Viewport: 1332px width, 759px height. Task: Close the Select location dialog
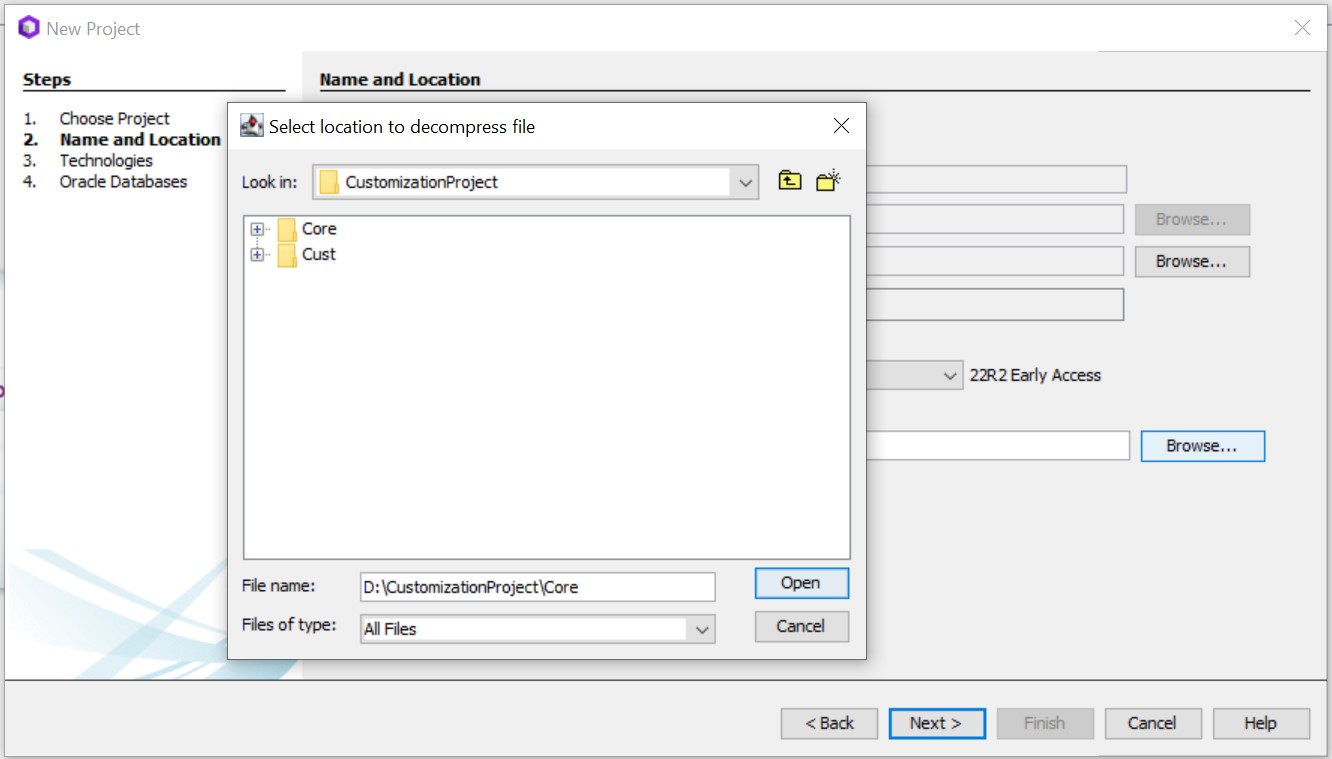841,126
